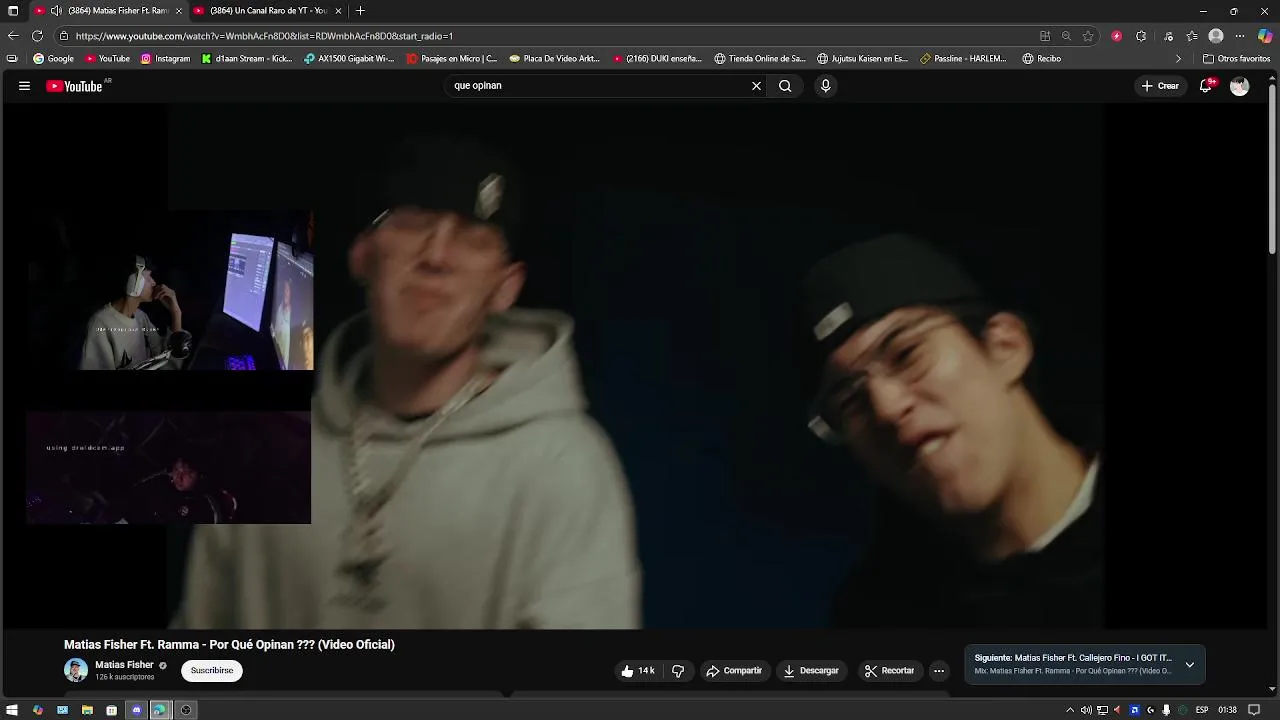Open the Edge profile icon

point(1216,36)
